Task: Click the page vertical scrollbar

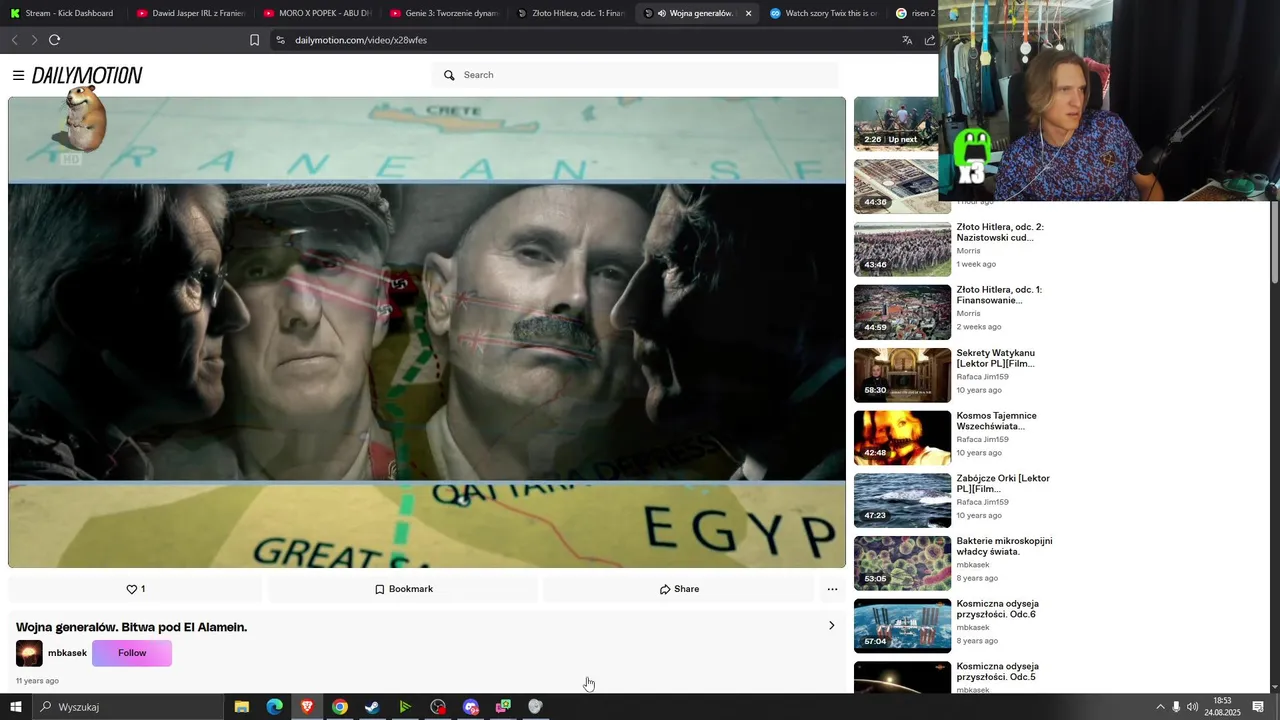Action: 1274,243
